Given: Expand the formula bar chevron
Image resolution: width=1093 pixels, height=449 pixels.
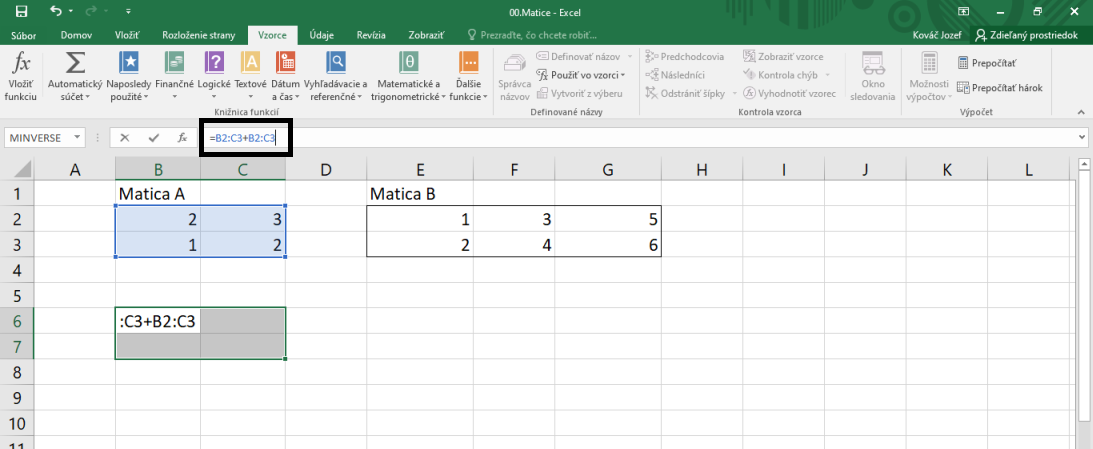Looking at the screenshot, I should click(1081, 137).
